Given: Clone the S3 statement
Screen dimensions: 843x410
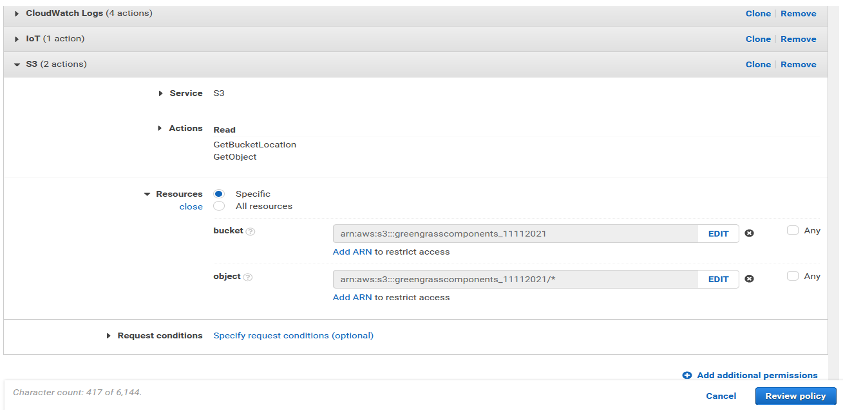Looking at the screenshot, I should [x=758, y=64].
